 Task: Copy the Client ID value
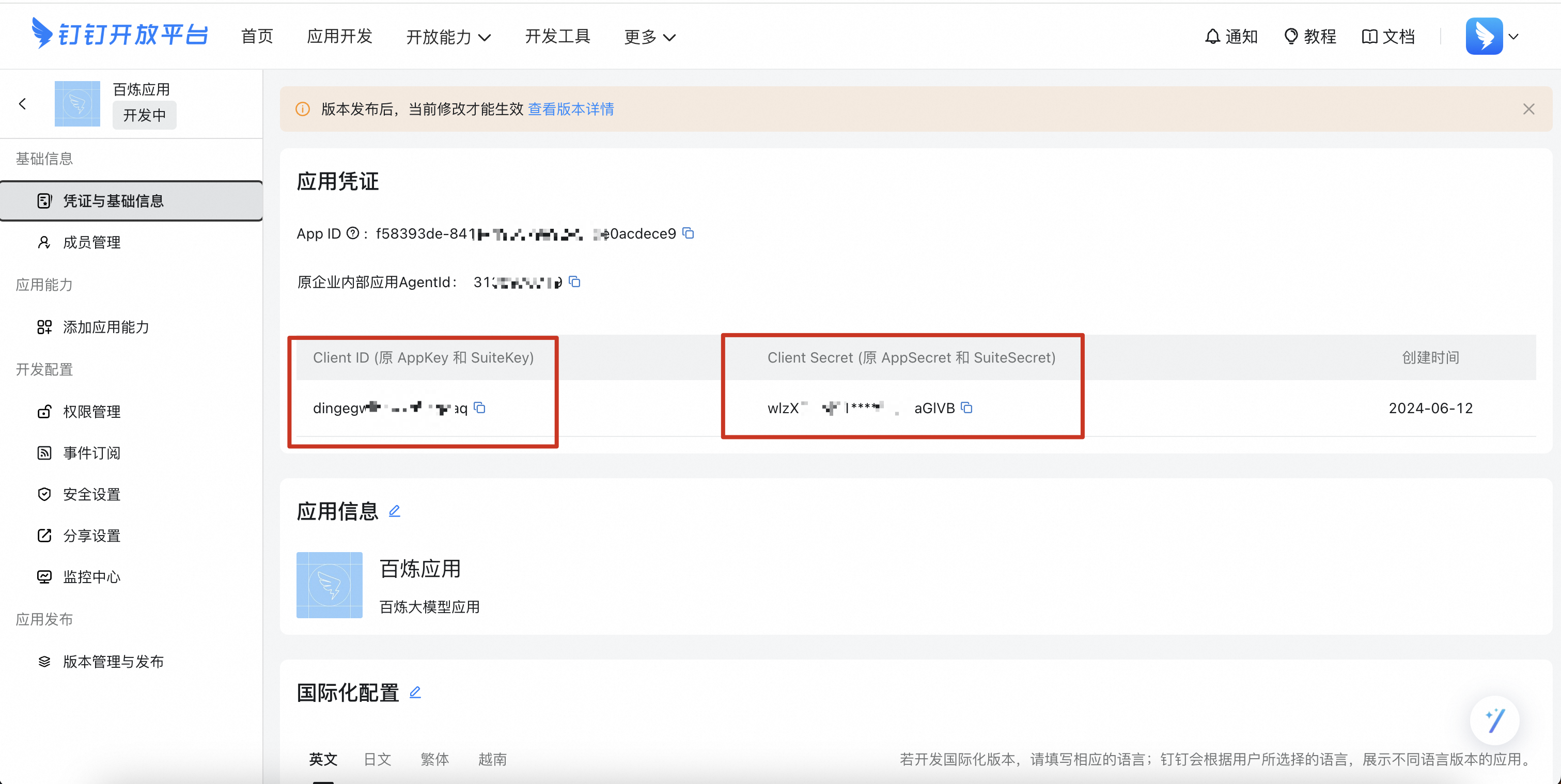click(479, 408)
